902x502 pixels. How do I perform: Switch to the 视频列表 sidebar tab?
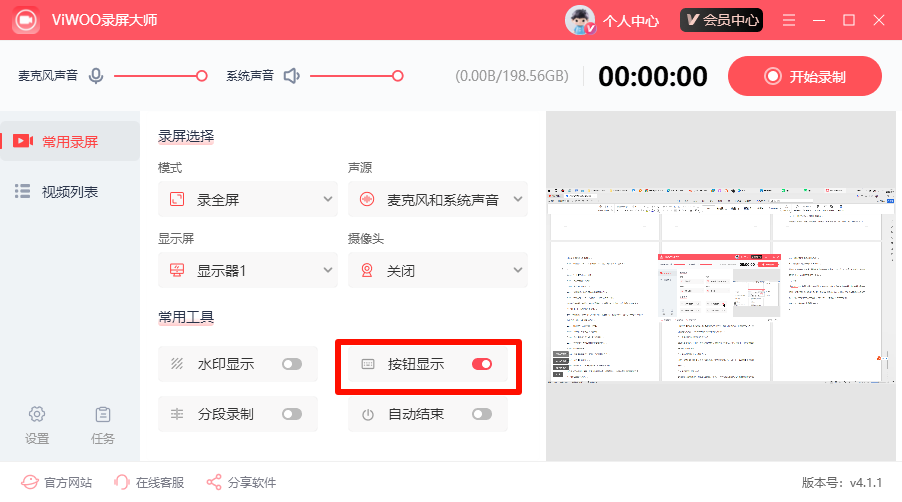70,191
